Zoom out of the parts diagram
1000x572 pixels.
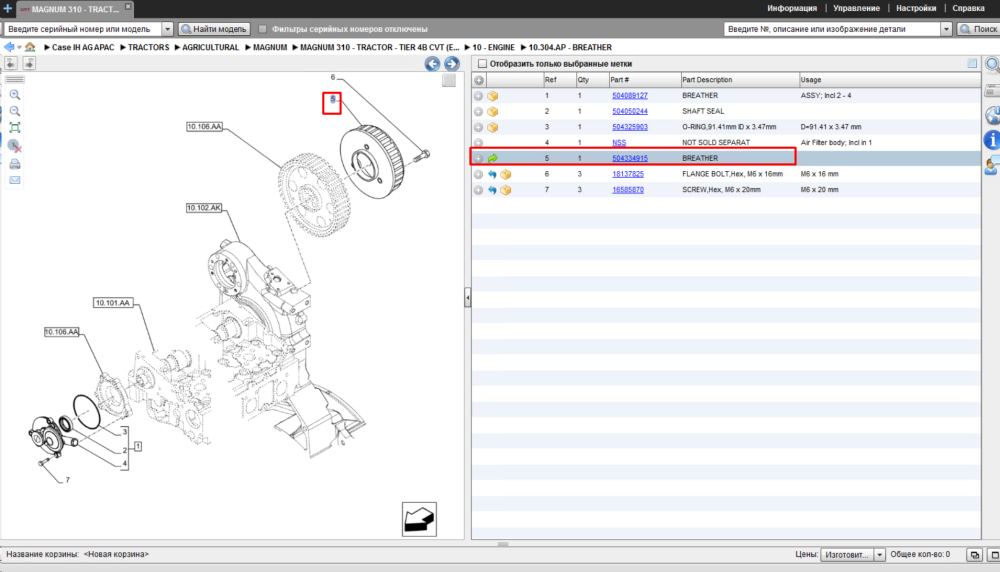click(x=15, y=111)
